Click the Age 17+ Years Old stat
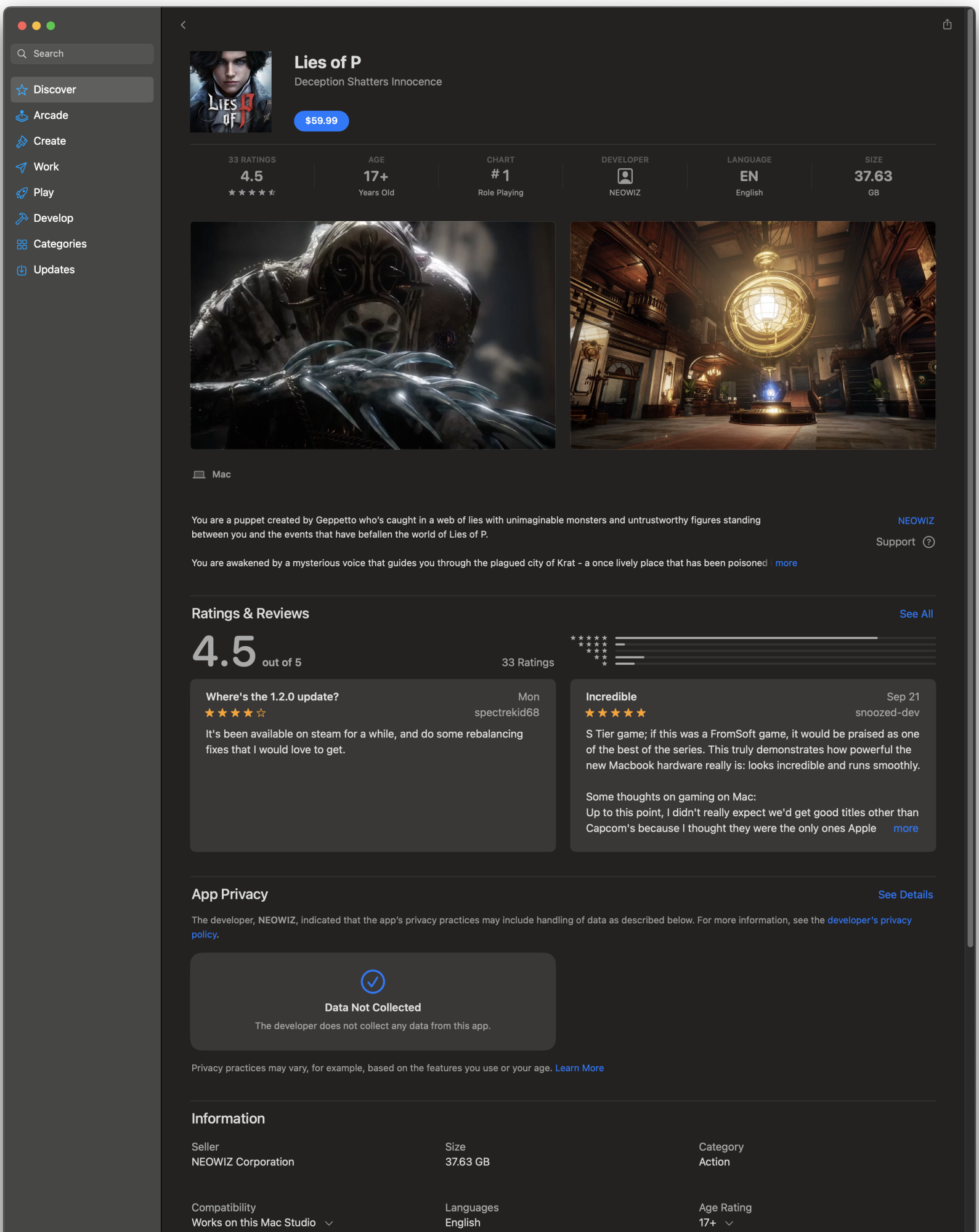Viewport: 979px width, 1232px height. 376,176
